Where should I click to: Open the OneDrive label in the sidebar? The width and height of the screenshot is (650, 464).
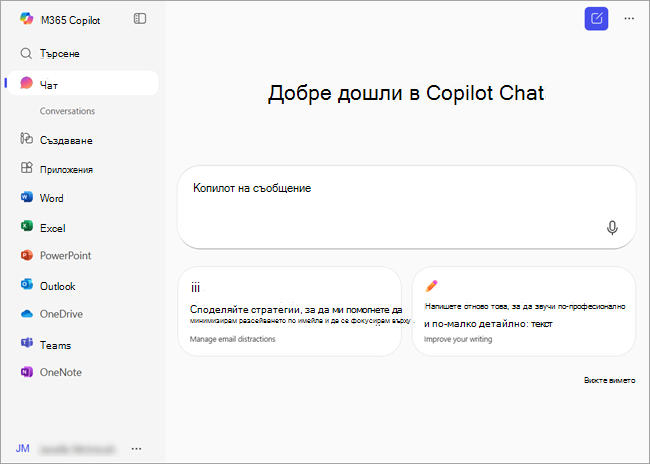click(x=61, y=314)
